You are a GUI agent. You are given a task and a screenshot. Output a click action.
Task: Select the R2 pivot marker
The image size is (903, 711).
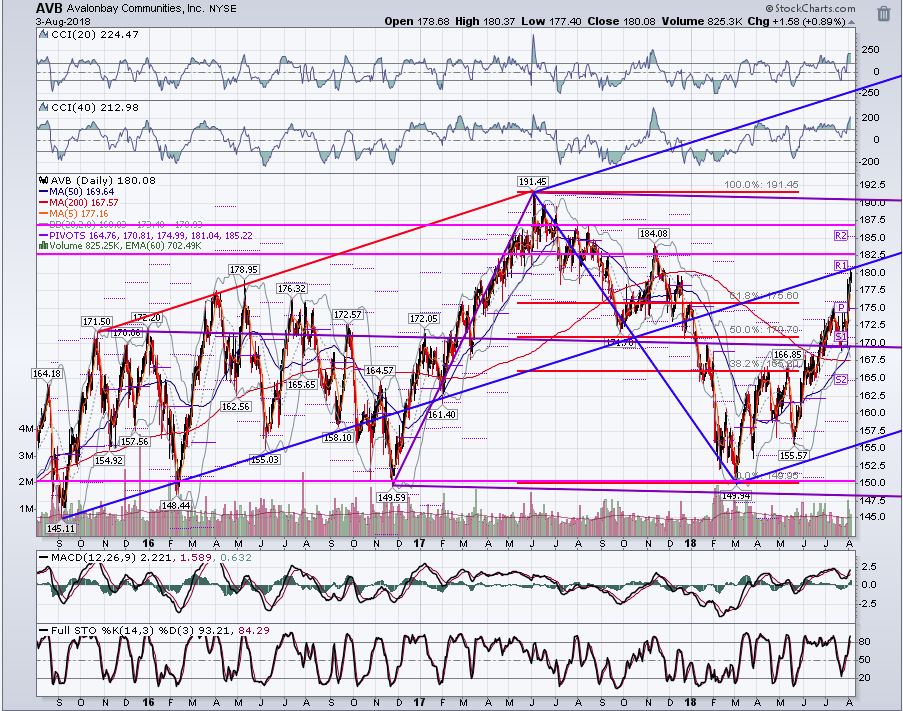click(x=841, y=235)
